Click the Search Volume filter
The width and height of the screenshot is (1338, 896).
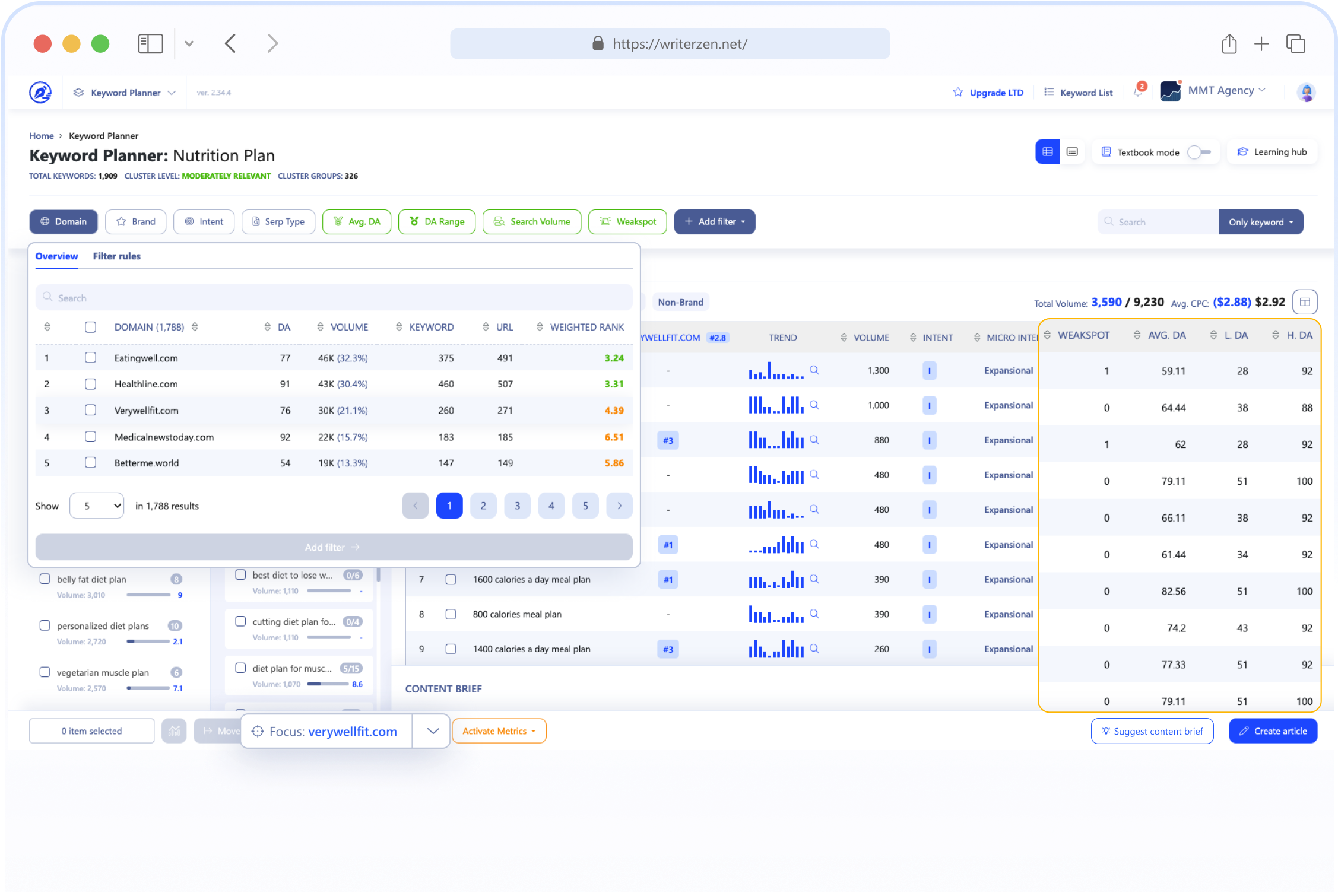(531, 221)
